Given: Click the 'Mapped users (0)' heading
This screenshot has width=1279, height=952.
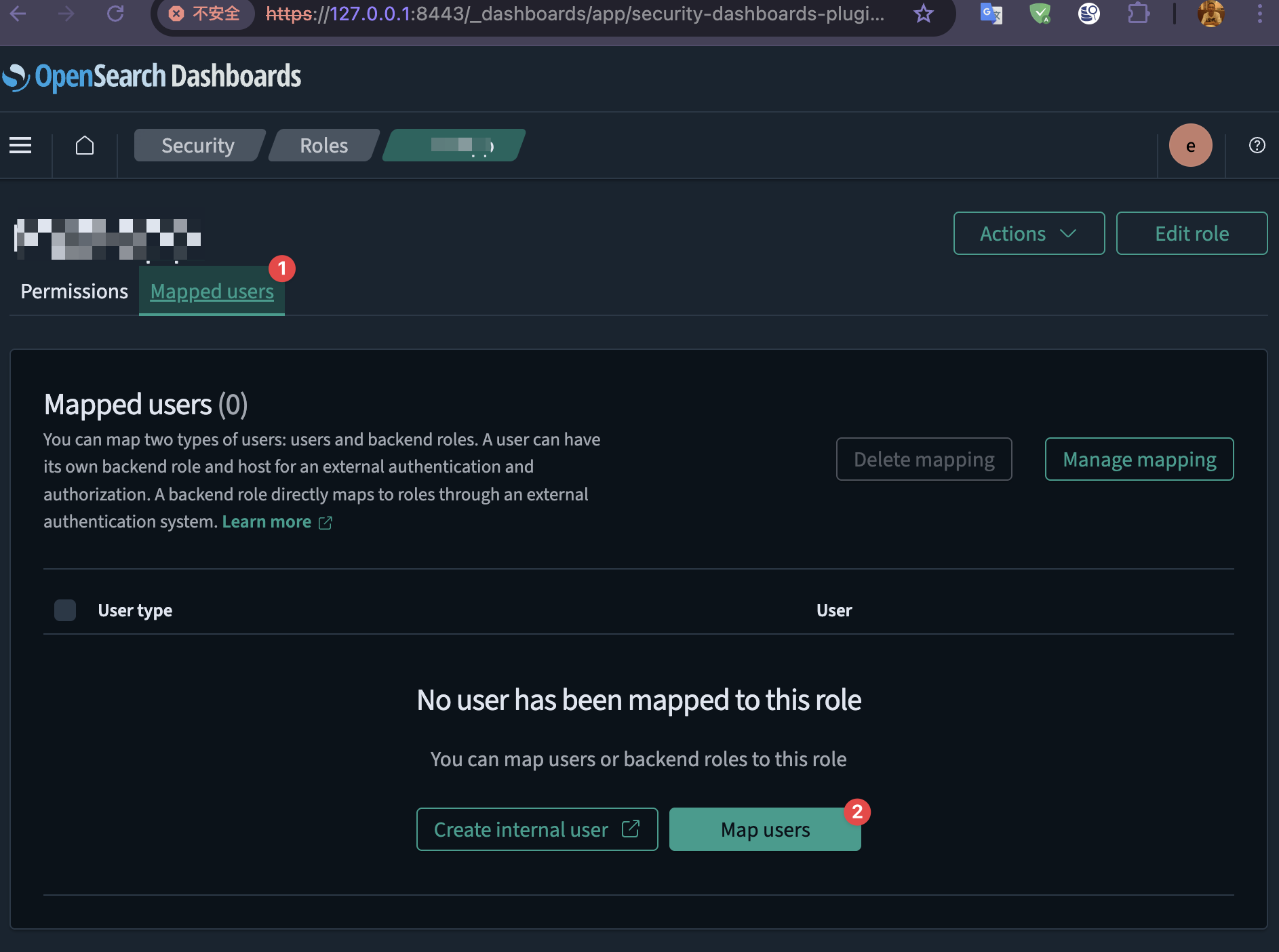Looking at the screenshot, I should coord(146,404).
